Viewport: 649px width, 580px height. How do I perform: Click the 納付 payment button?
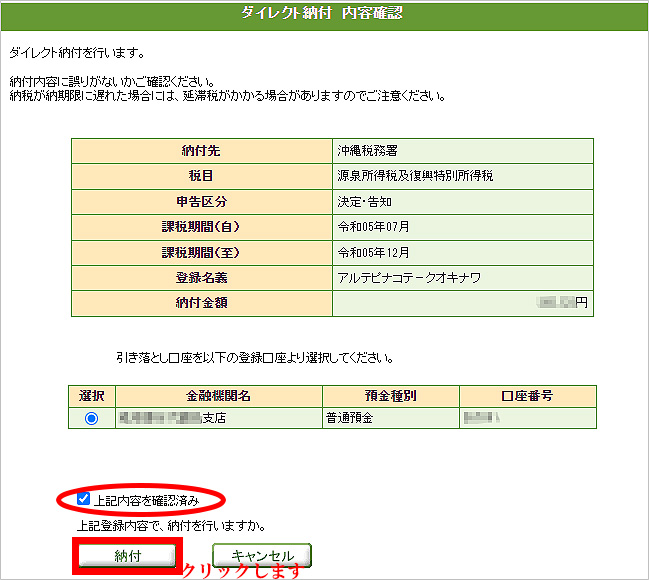click(127, 556)
